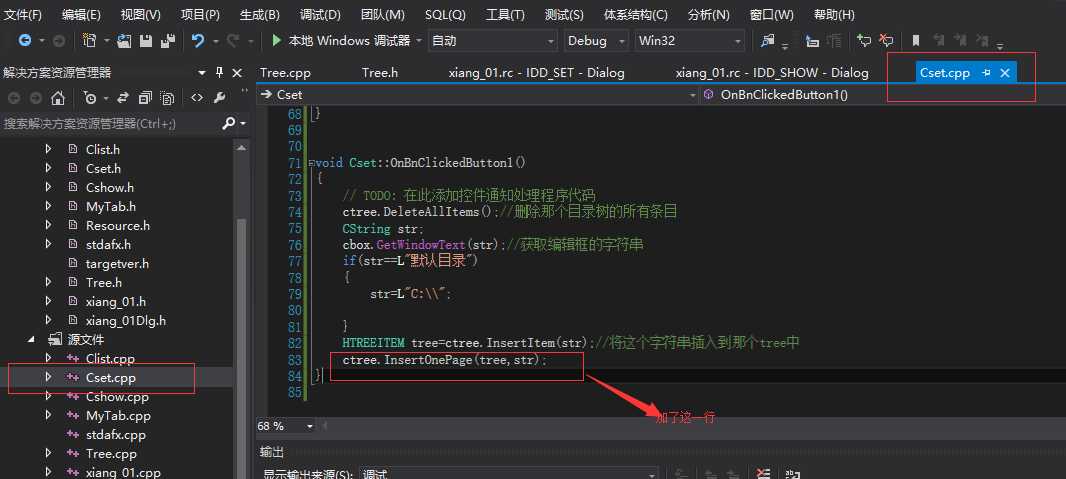The width and height of the screenshot is (1066, 479).
Task: Start the debugger with the green play icon
Action: tap(276, 41)
